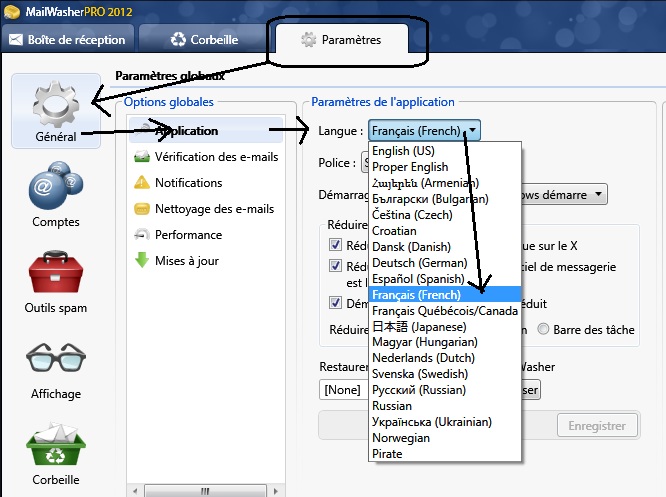
Task: Click the scrollbar right arrow
Action: [x=276, y=491]
